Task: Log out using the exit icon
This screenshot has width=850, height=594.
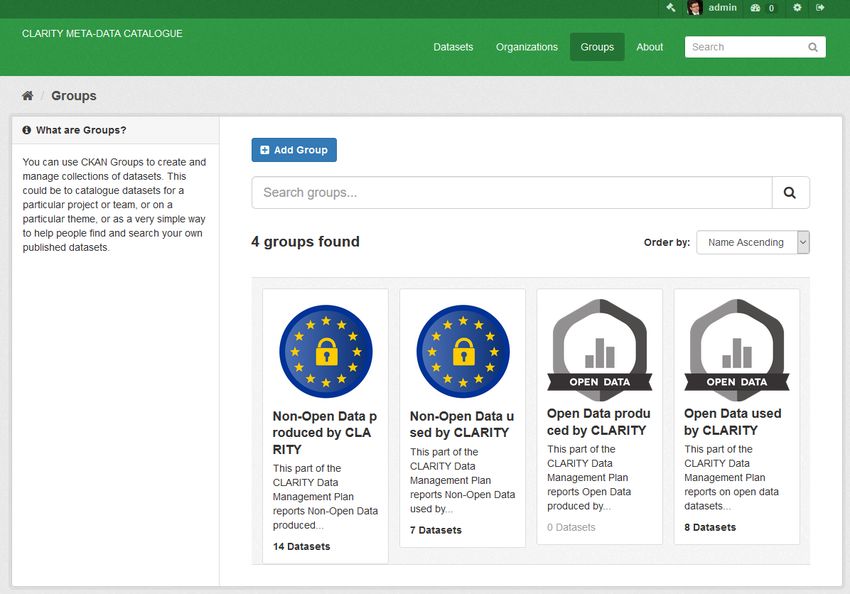Action: (820, 8)
